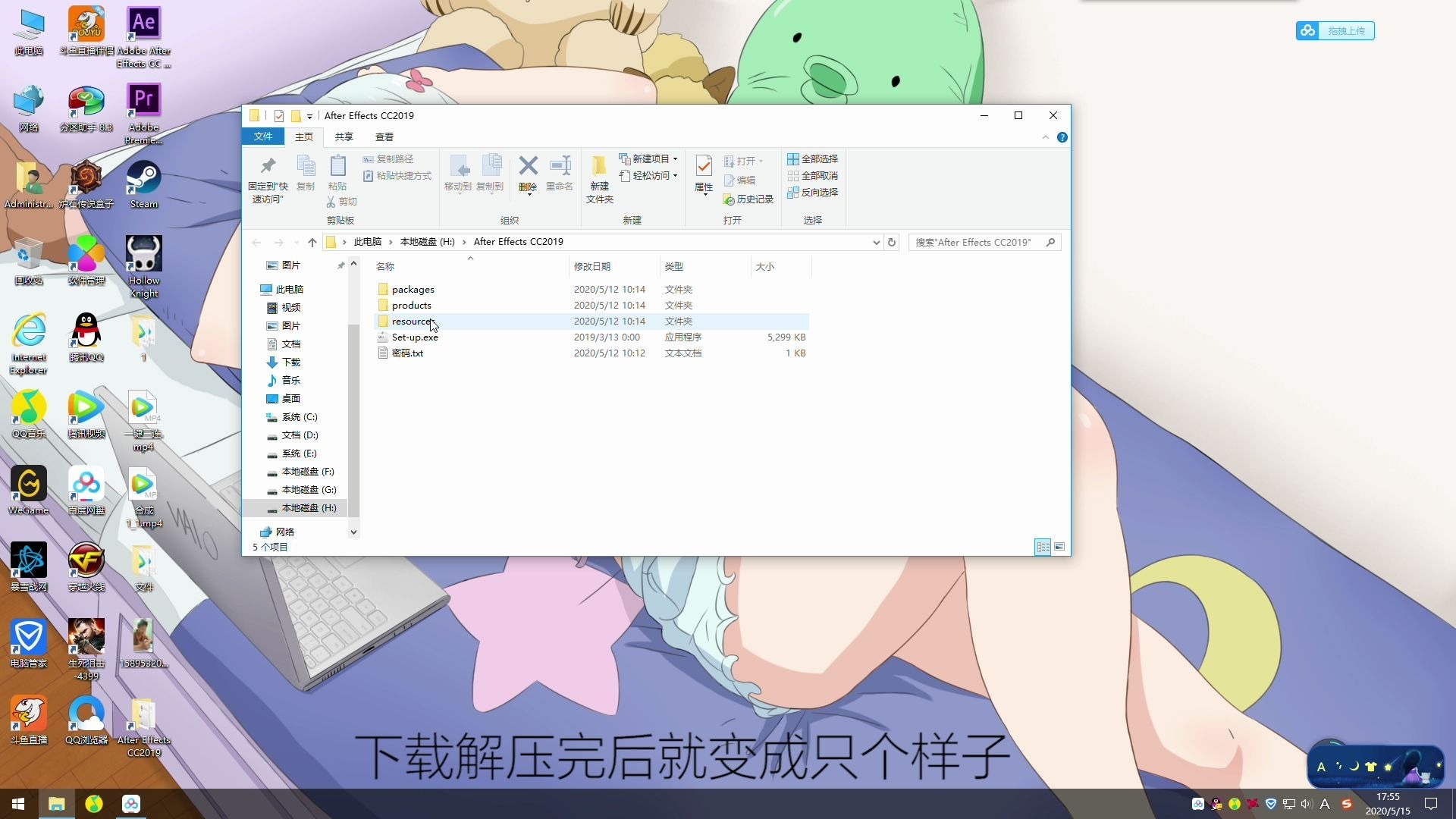
Task: Open the New item dropdown
Action: [x=648, y=159]
